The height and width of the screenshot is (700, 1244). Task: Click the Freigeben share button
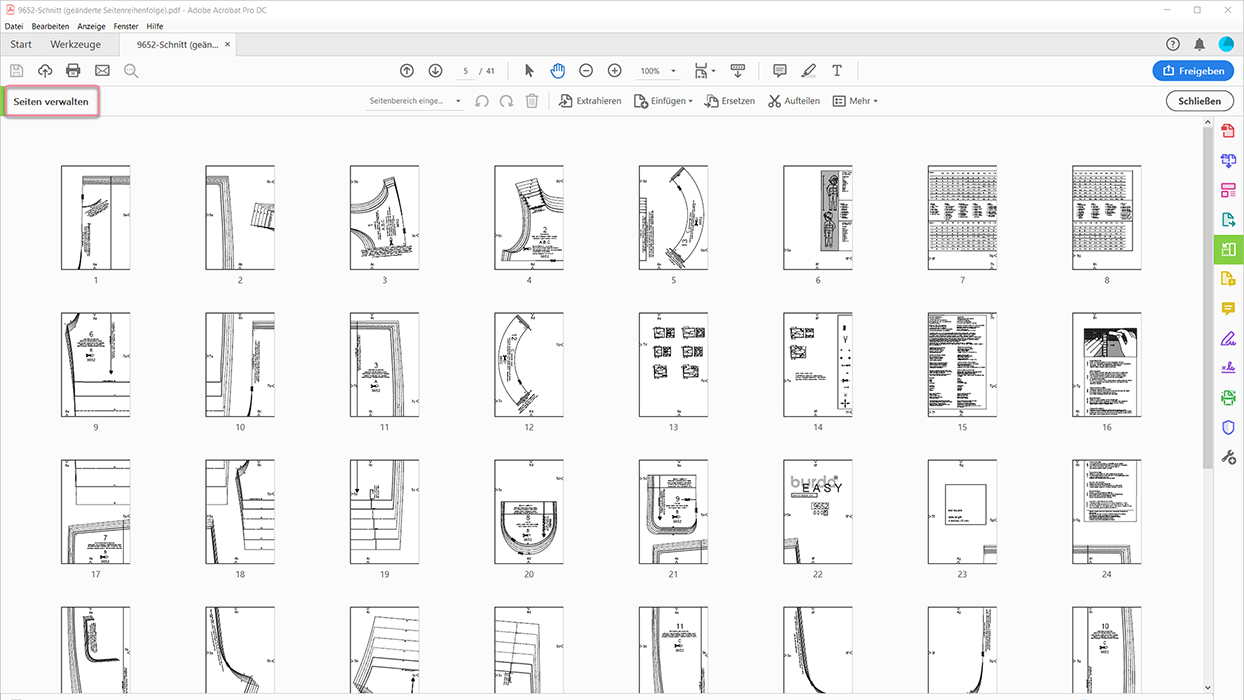[x=1193, y=71]
